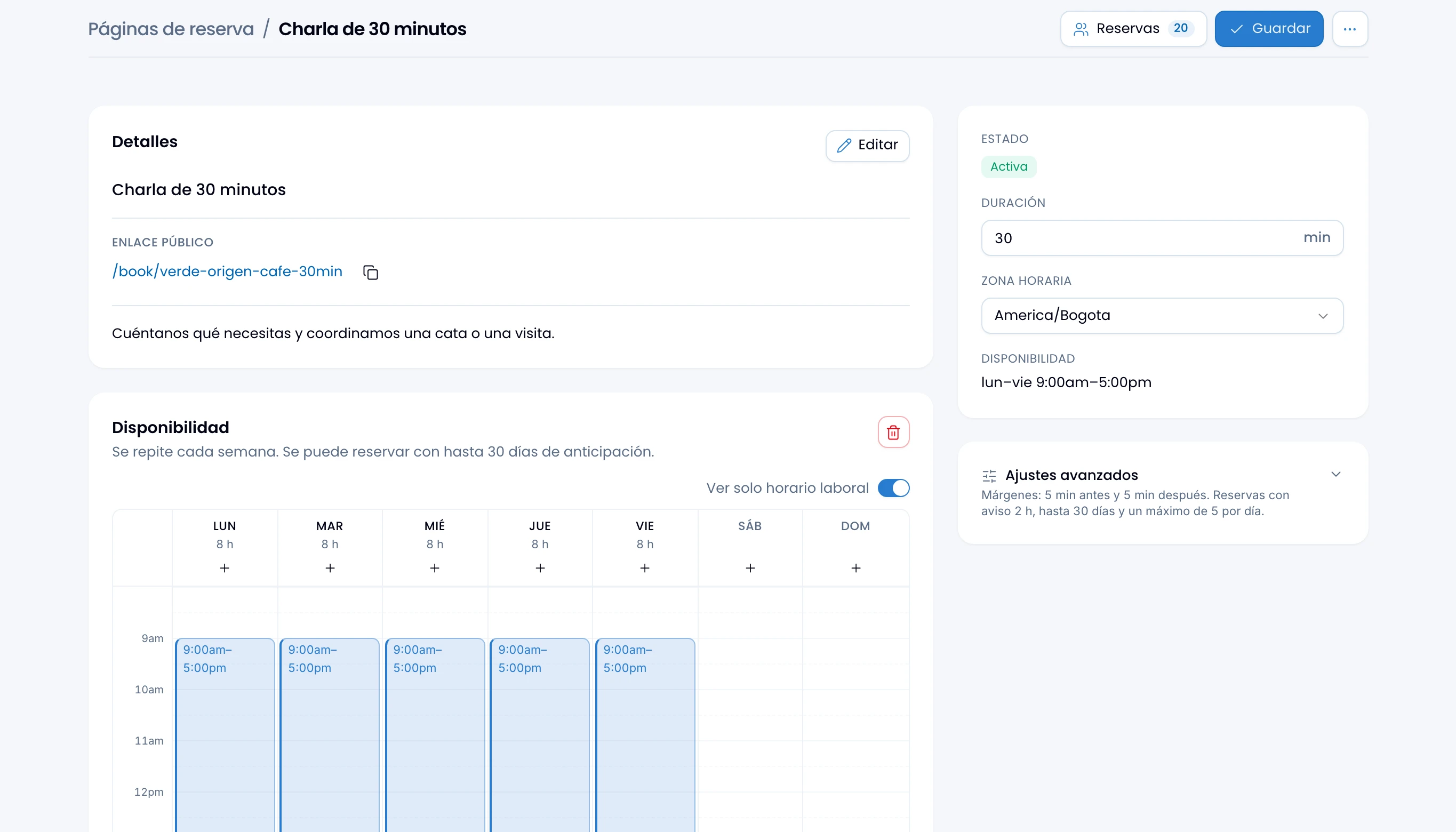Add a time slot for SÁB
The height and width of the screenshot is (832, 1456).
click(x=750, y=568)
